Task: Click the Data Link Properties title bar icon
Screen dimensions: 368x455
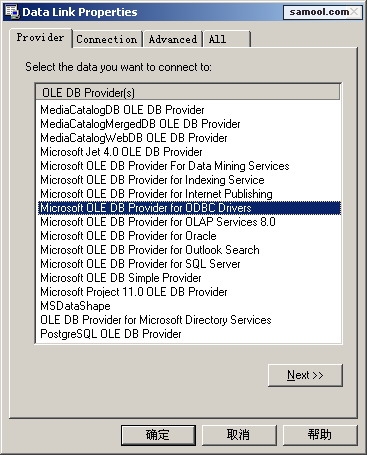Action: point(12,11)
